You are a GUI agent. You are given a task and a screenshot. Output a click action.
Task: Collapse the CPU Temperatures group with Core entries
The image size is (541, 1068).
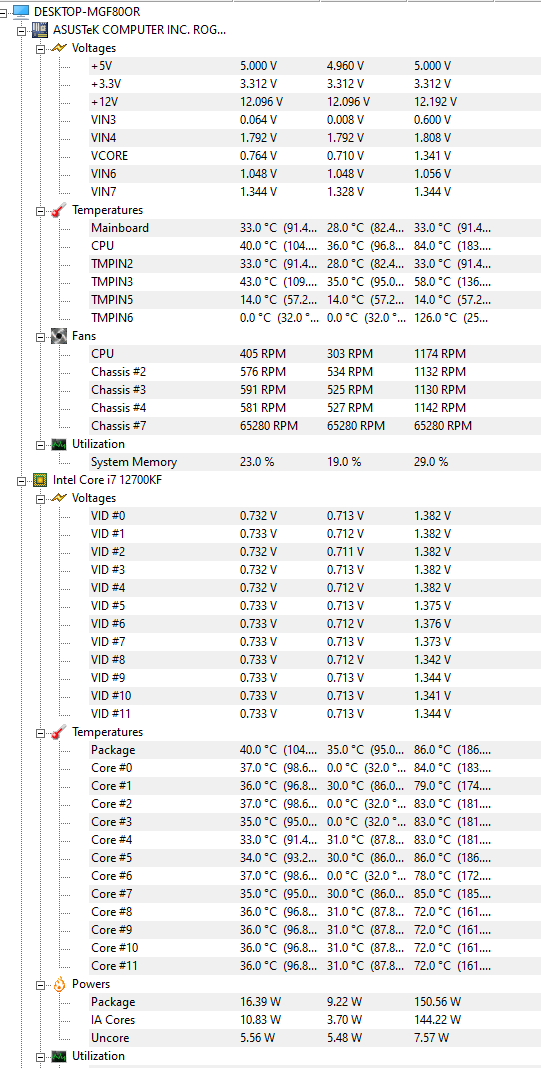[x=40, y=733]
